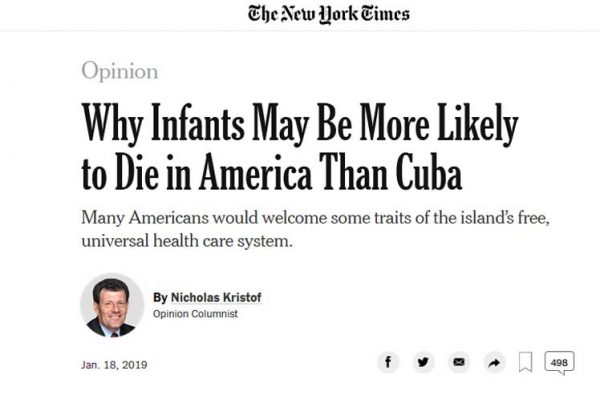The height and width of the screenshot is (399, 600).
Task: Open the 498 comments bubble
Action: (559, 363)
